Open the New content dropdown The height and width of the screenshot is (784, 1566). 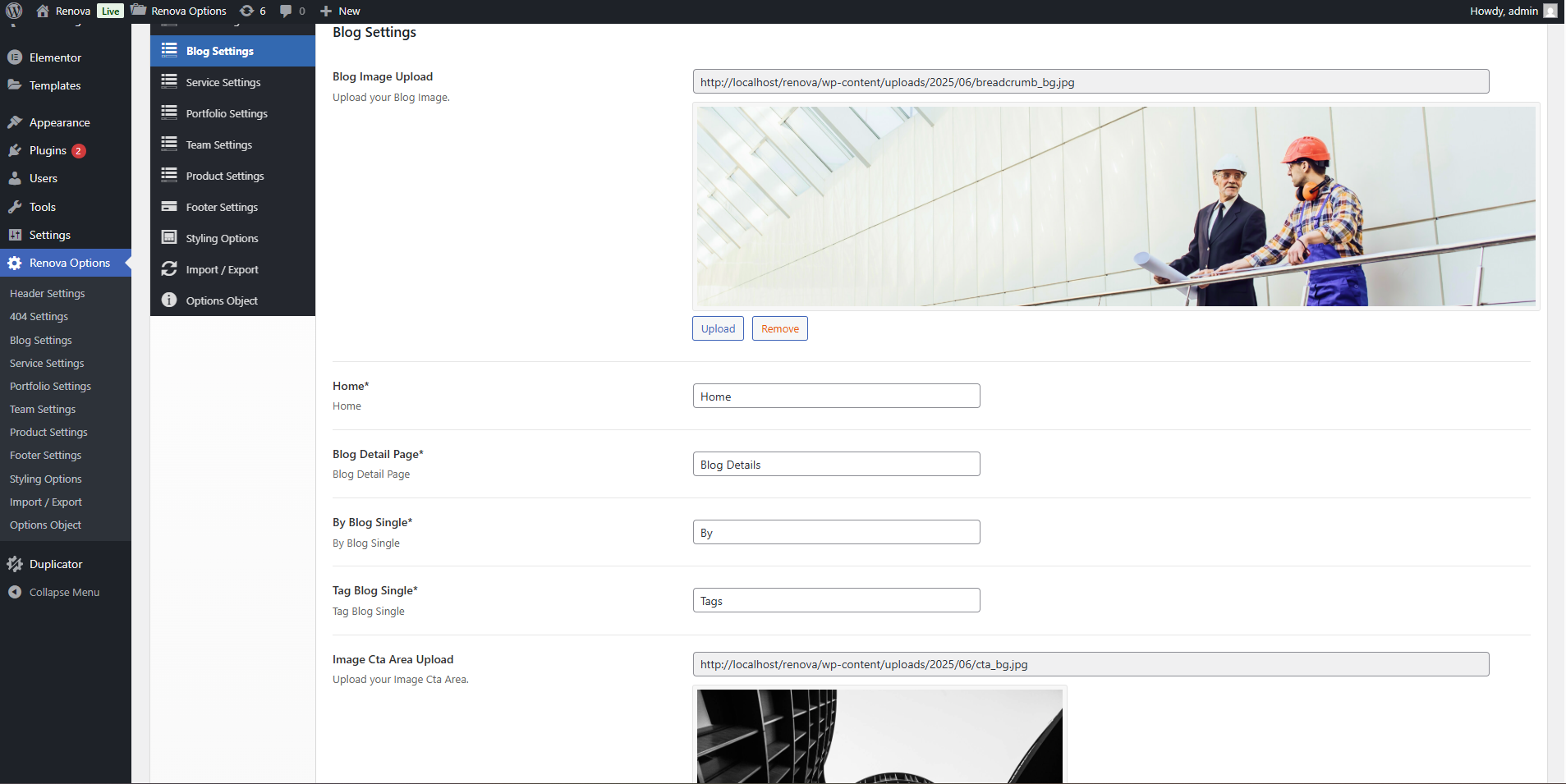point(340,11)
